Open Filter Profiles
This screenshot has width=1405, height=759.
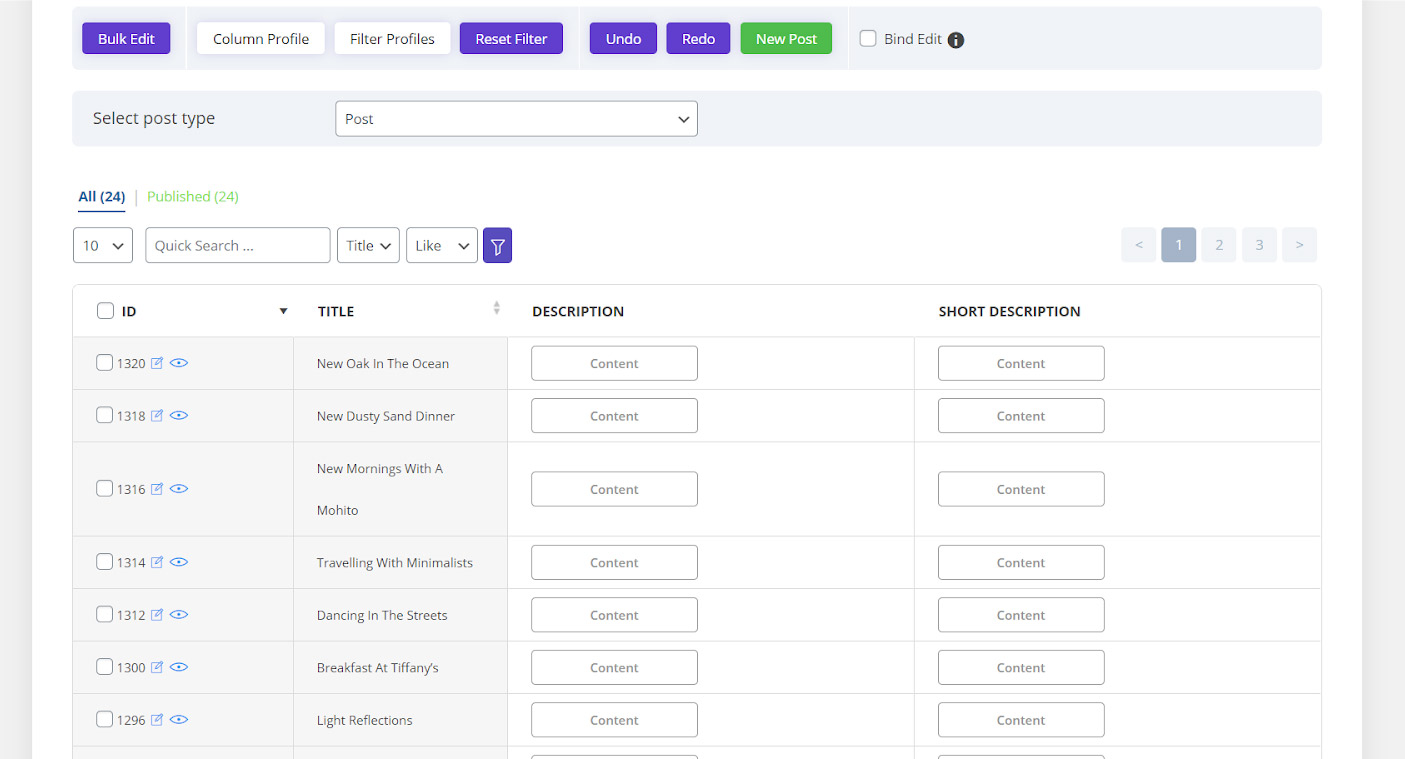point(392,38)
